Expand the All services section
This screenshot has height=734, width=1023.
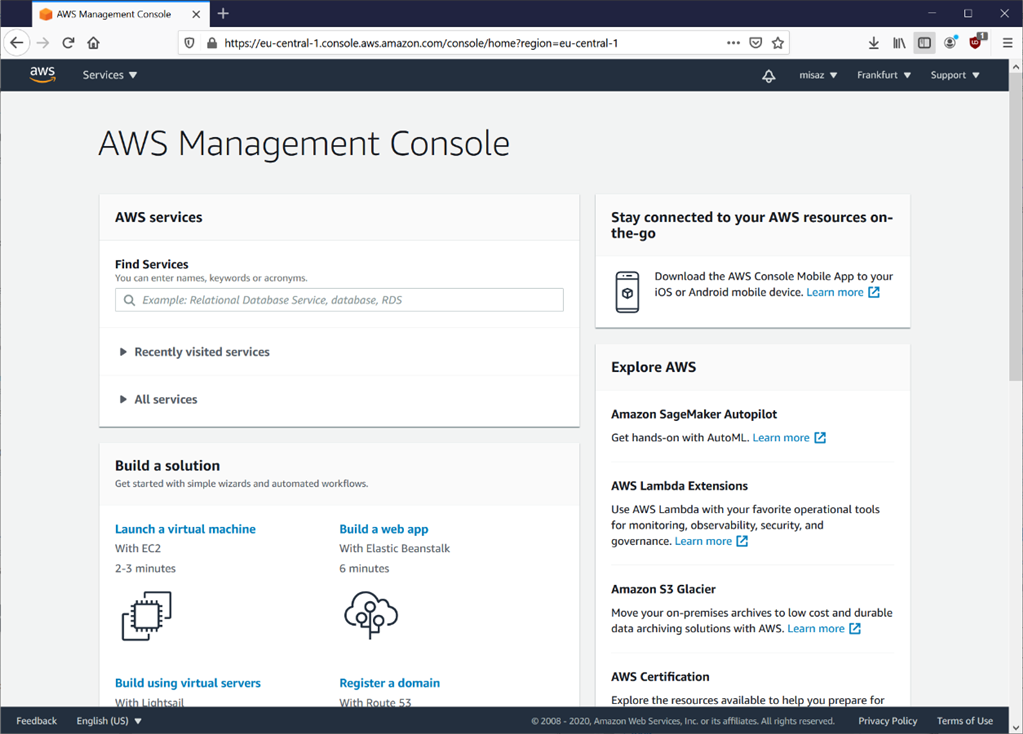[165, 399]
